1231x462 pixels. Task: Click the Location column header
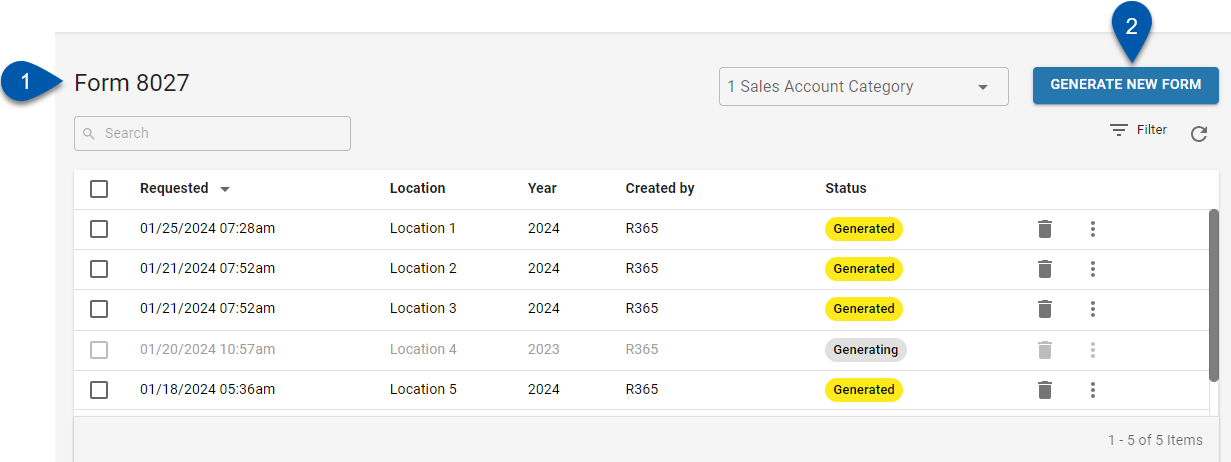[417, 188]
